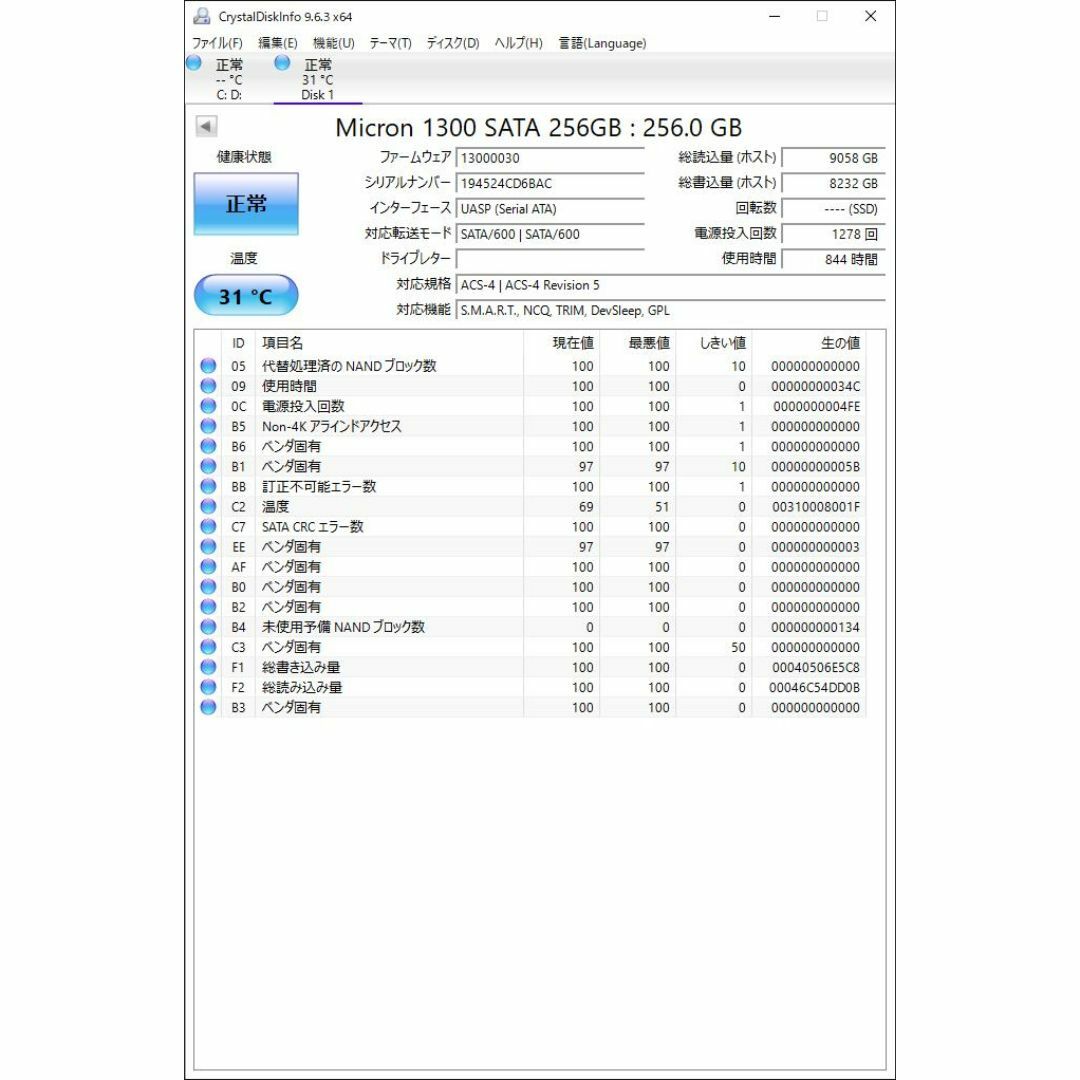Click the status orb for ID B0 row
Image resolution: width=1080 pixels, height=1080 pixels.
[208, 586]
